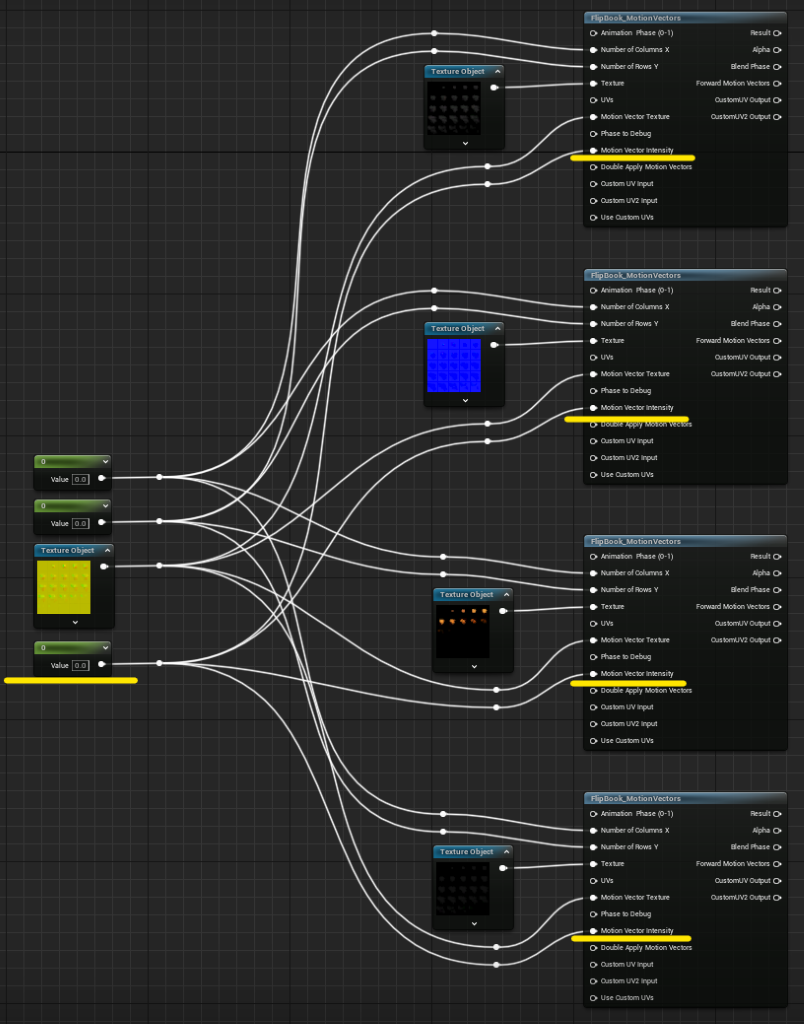
Task: Select the yellow texture preview thumbnail
Action: 64,587
